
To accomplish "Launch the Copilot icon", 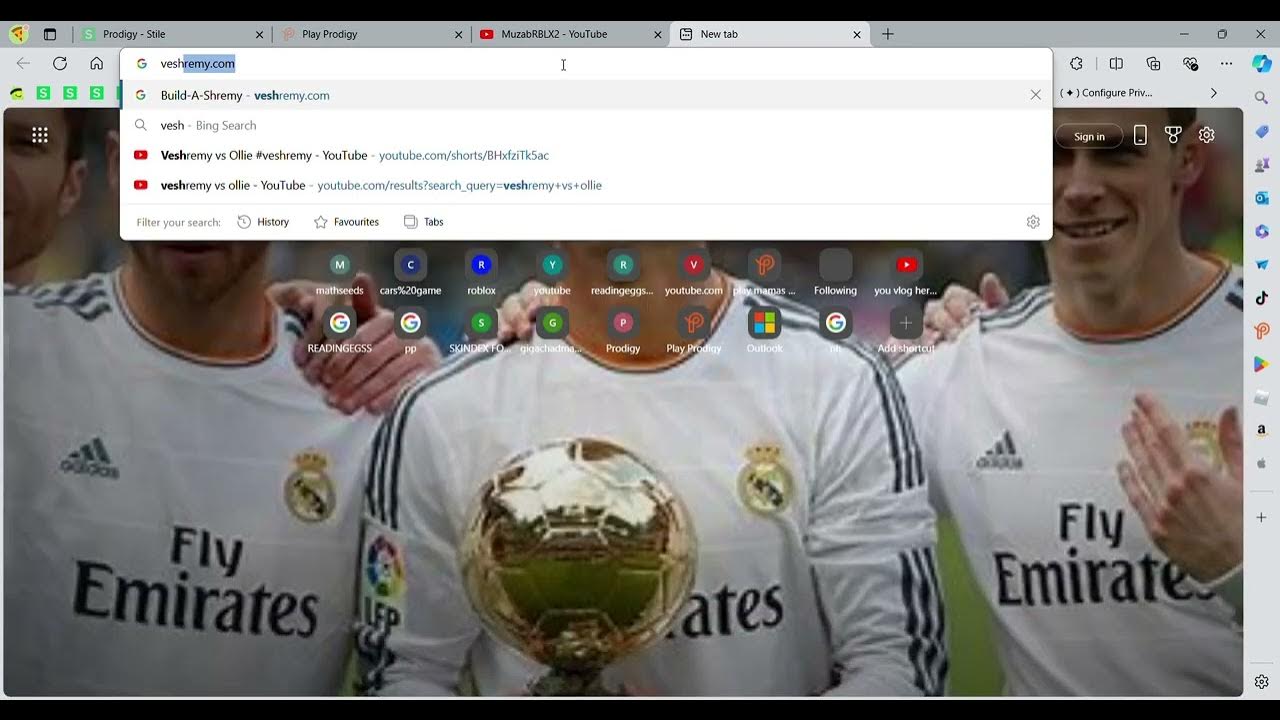I will [1262, 63].
